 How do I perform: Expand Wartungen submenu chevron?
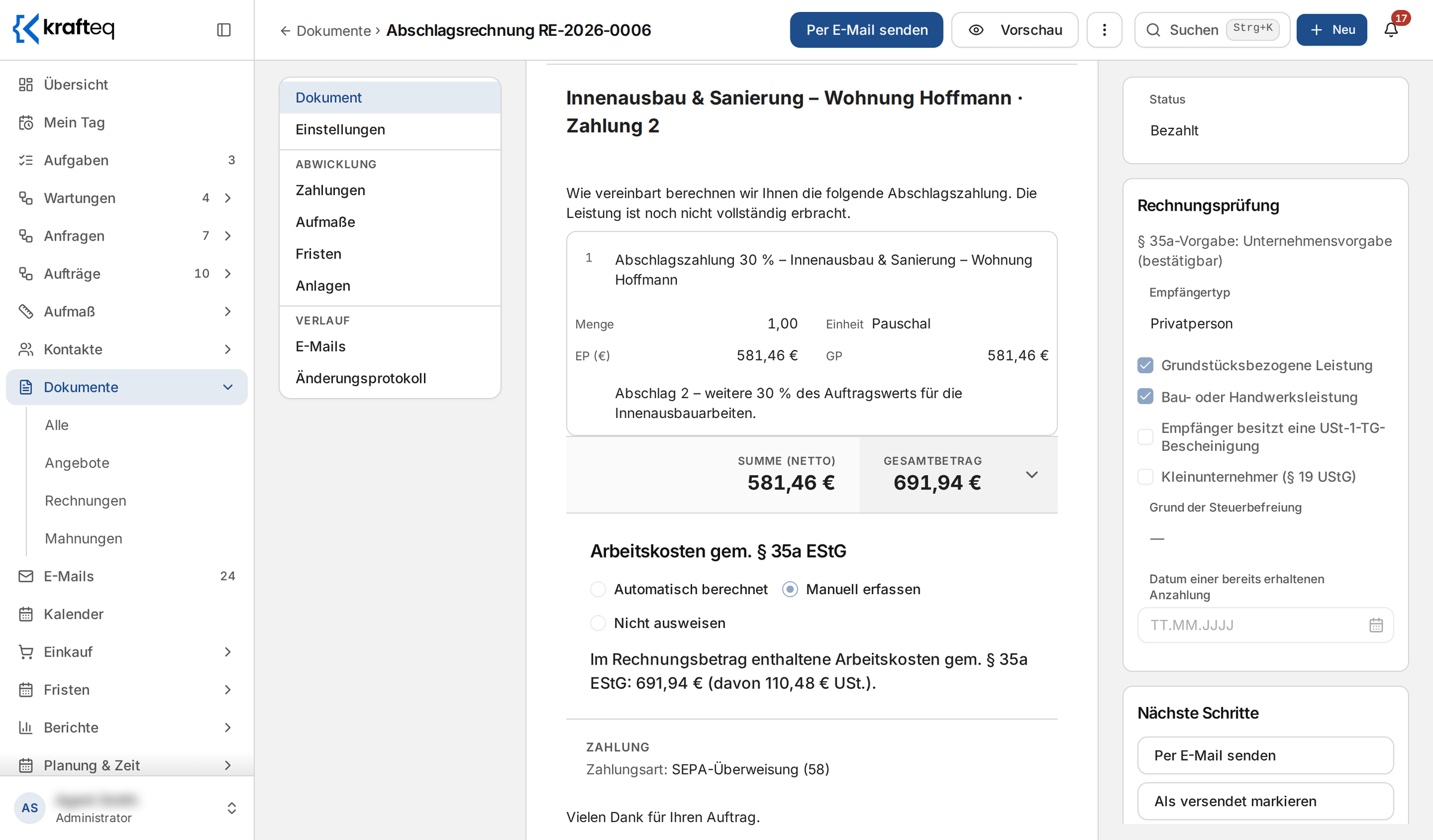[x=228, y=198]
